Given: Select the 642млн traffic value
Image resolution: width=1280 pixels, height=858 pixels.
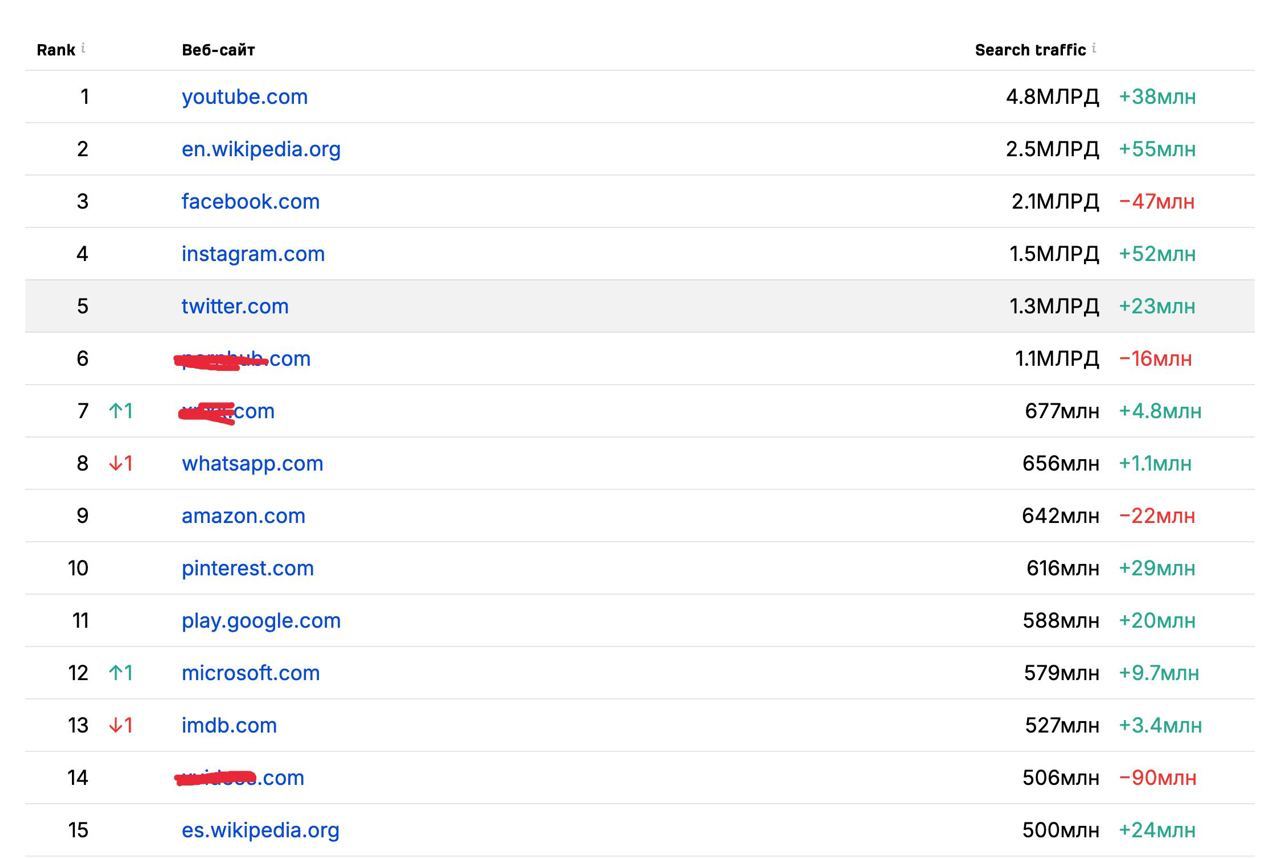Looking at the screenshot, I should (1060, 516).
